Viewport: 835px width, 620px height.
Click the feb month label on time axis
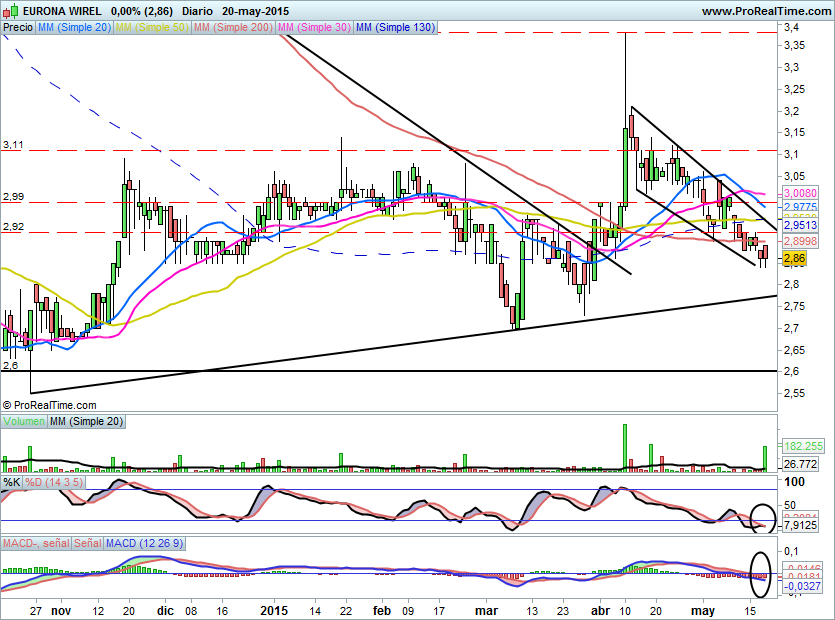tap(382, 610)
